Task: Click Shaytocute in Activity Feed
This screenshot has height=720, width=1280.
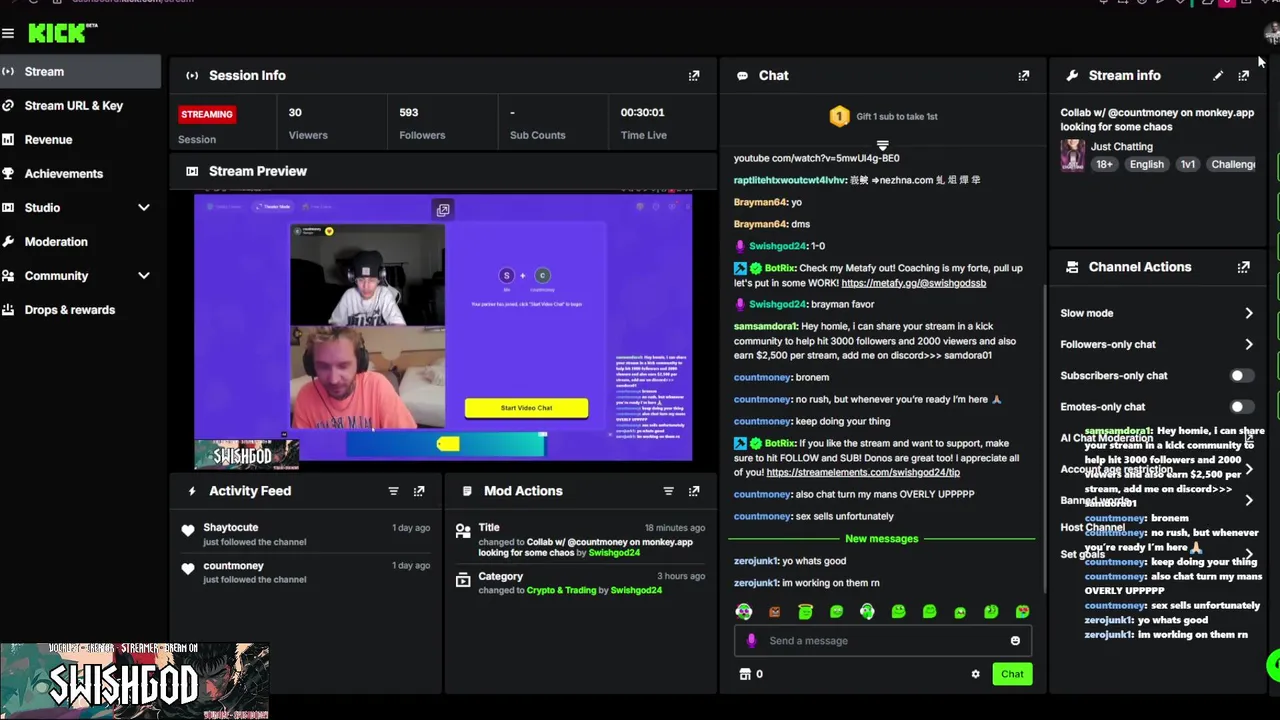Action: [x=231, y=527]
